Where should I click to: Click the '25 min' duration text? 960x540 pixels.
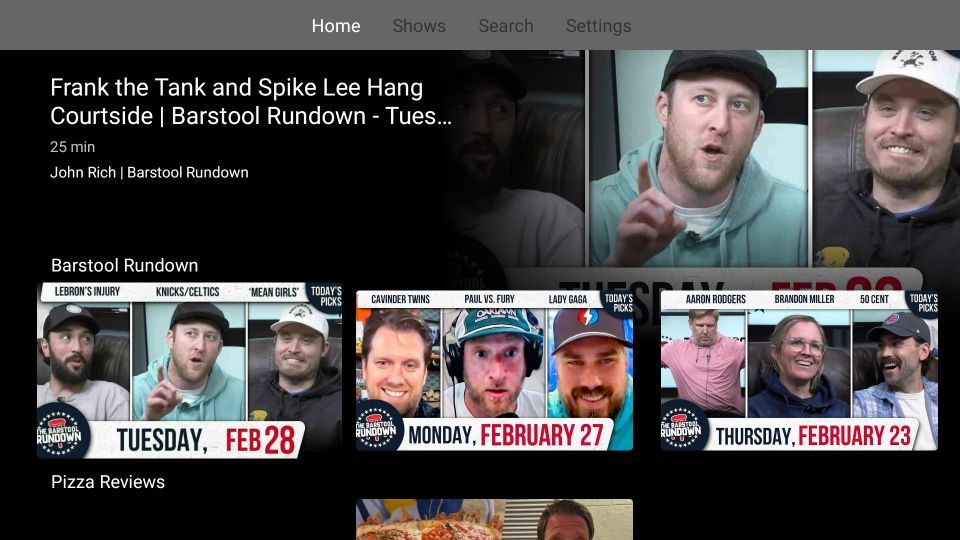72,147
